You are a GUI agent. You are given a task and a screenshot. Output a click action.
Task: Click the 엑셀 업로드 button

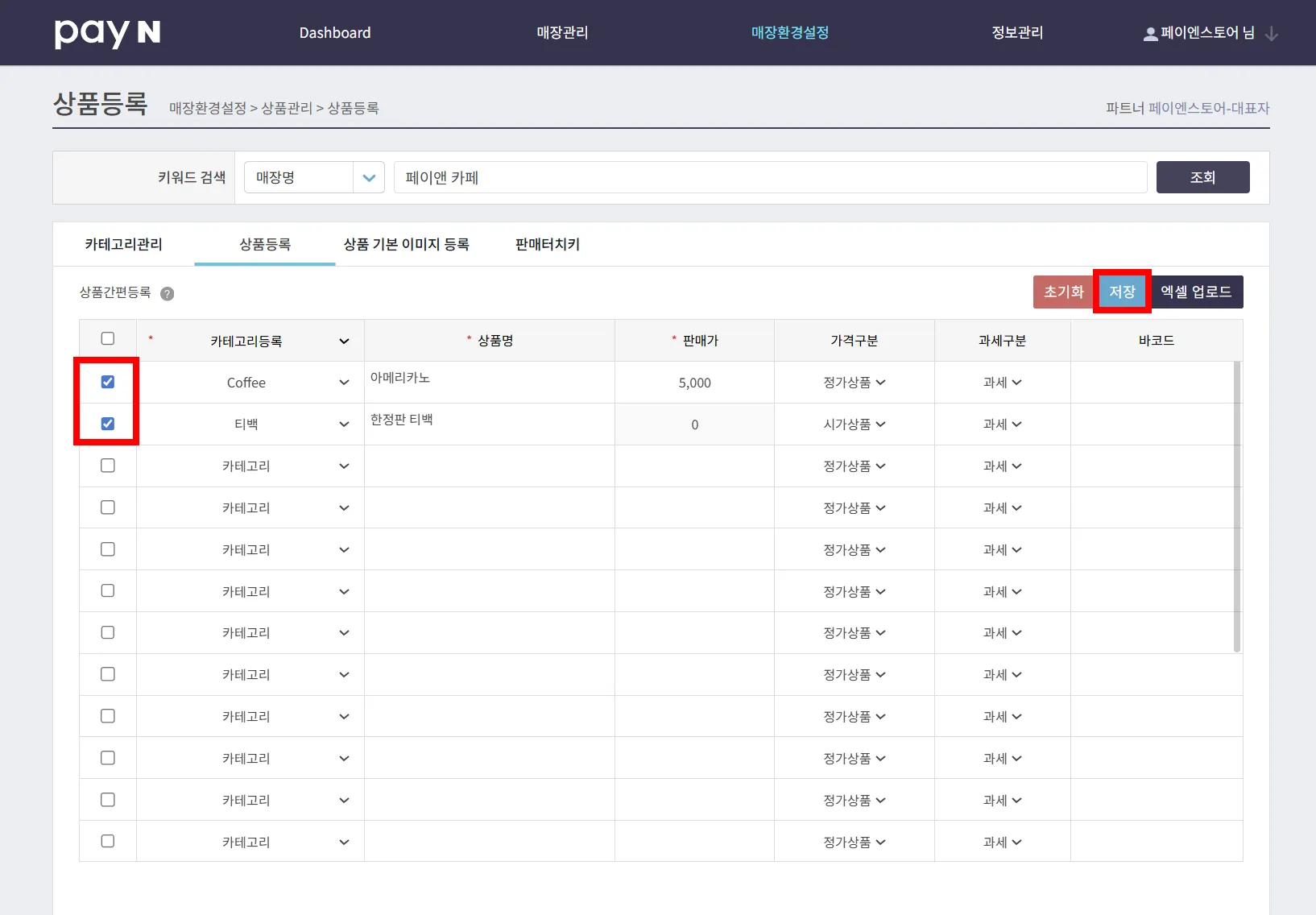pos(1197,292)
